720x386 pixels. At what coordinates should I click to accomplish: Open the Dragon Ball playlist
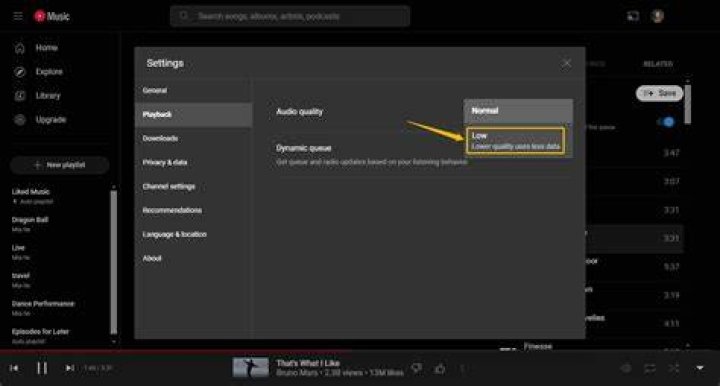click(30, 224)
